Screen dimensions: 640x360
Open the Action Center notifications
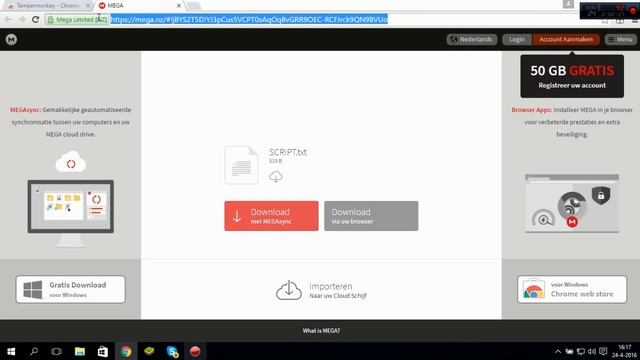point(603,351)
